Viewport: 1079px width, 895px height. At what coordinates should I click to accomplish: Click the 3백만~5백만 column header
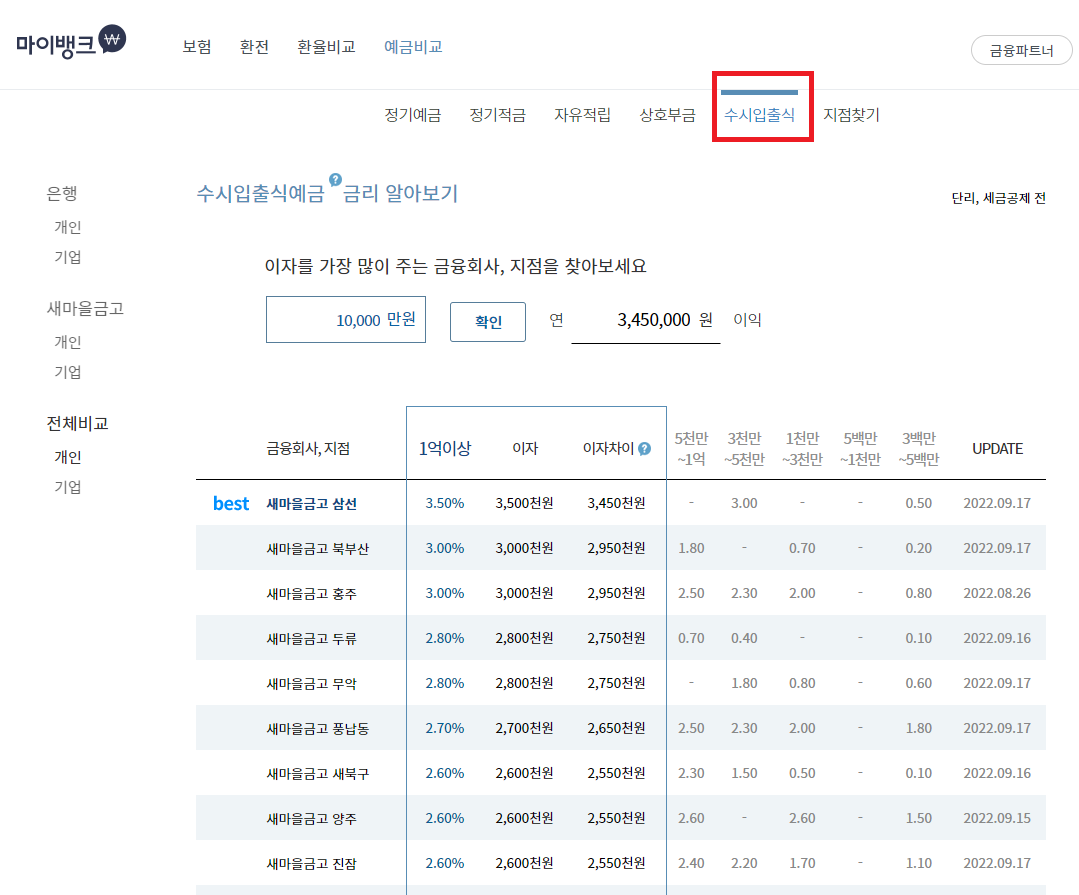tap(919, 449)
